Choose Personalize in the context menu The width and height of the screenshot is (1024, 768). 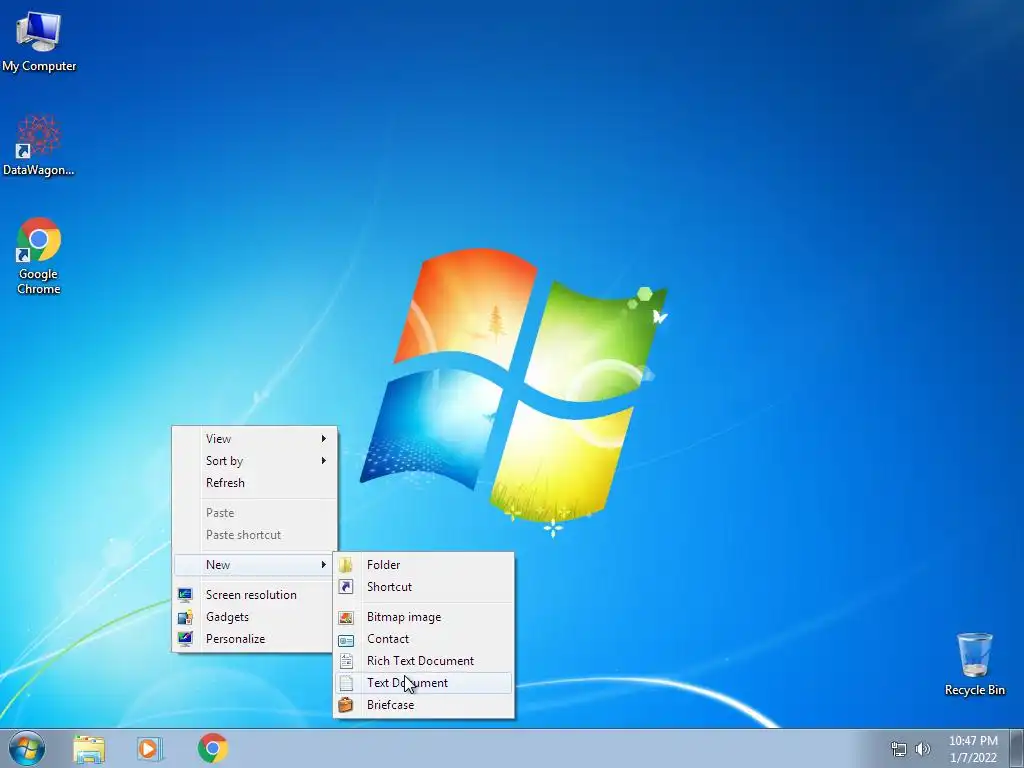click(x=255, y=639)
